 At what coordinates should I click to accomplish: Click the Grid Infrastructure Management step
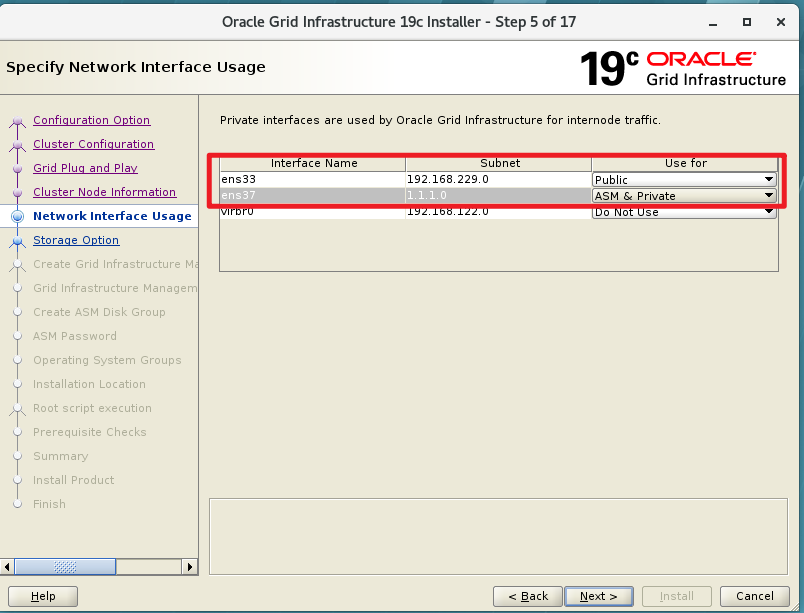click(x=115, y=288)
